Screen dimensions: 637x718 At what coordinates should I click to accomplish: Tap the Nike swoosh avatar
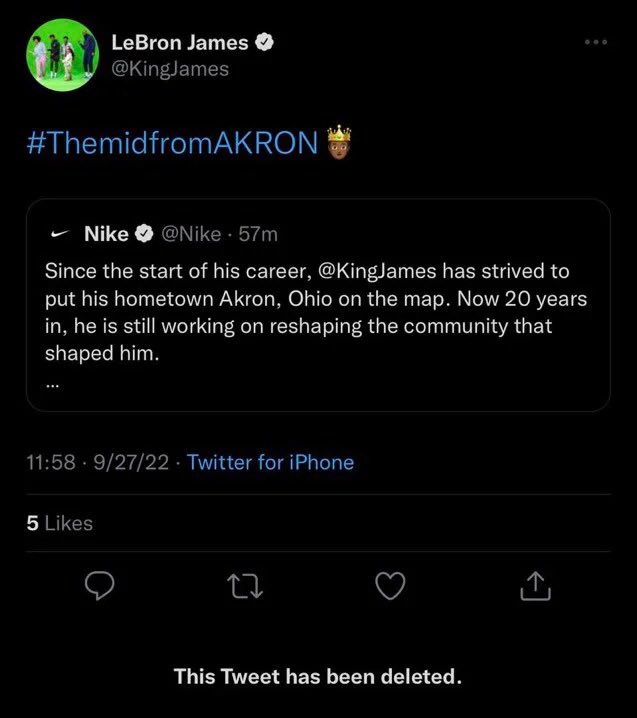coord(60,234)
